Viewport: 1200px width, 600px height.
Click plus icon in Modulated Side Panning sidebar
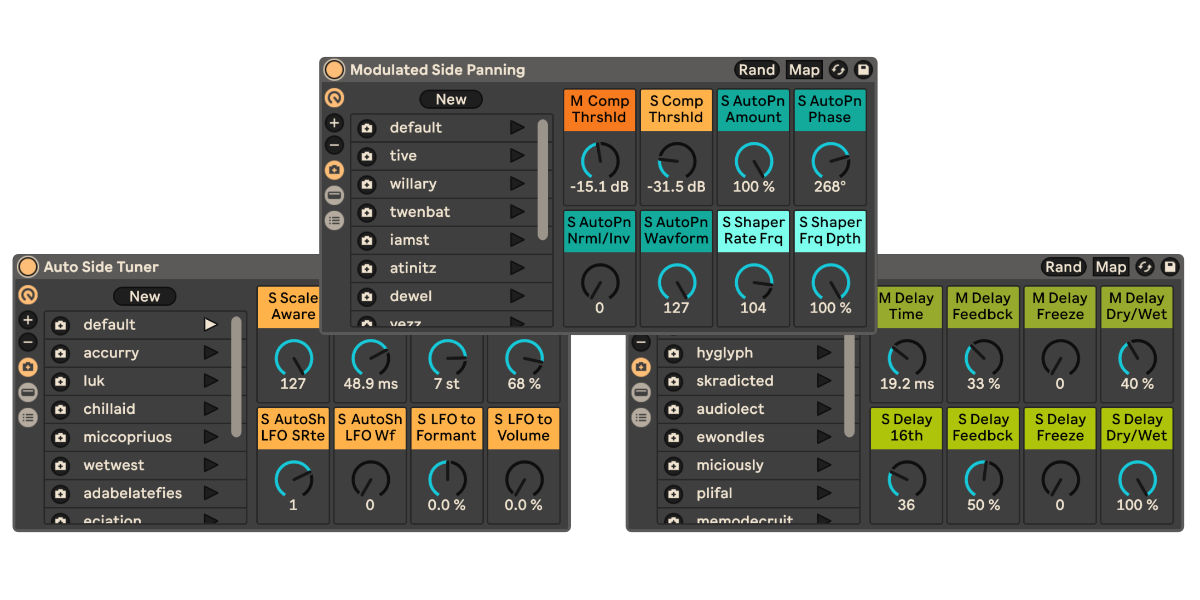334,123
